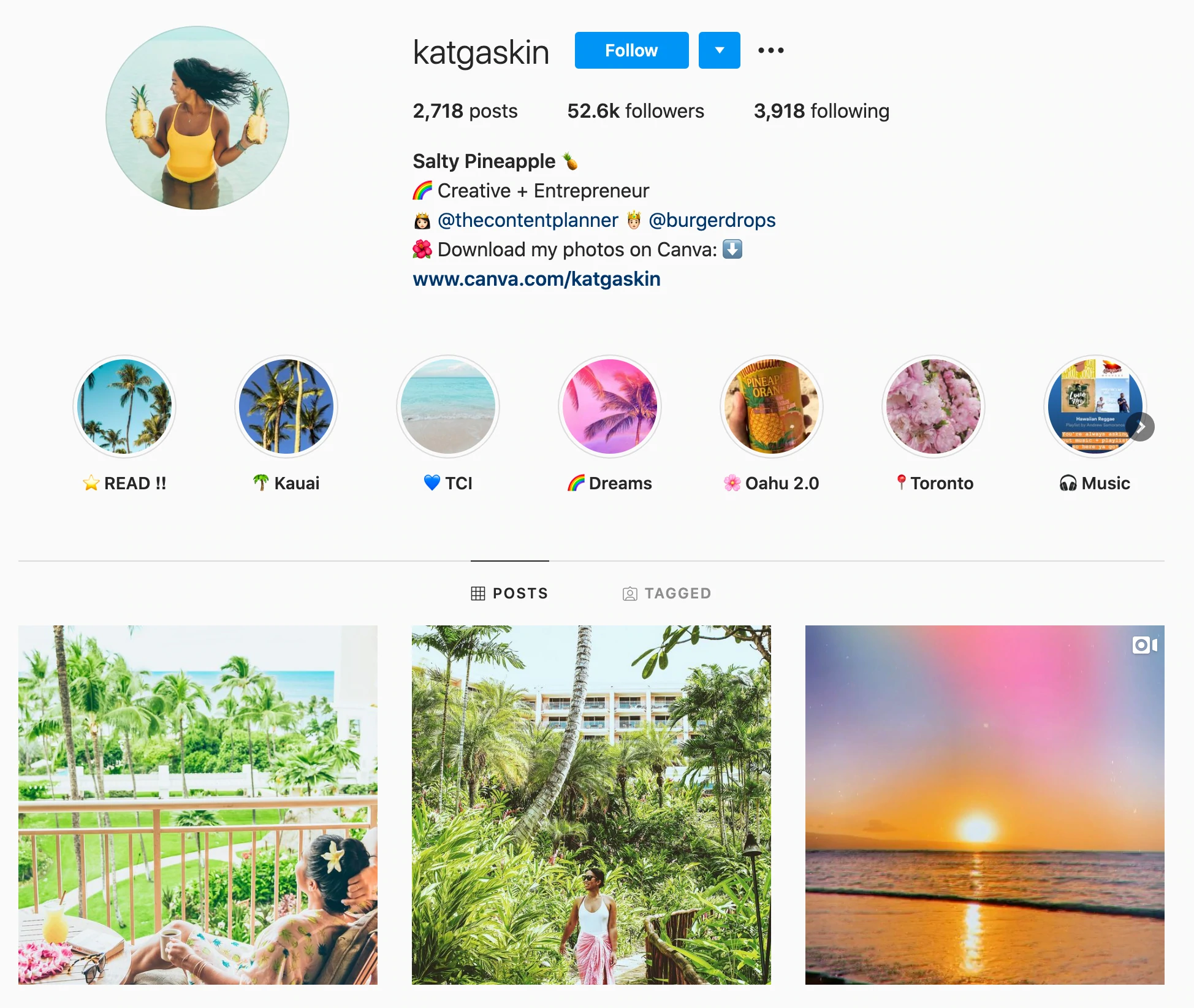Show more highlights with the right chevron
This screenshot has height=1008, width=1194.
pos(1140,427)
